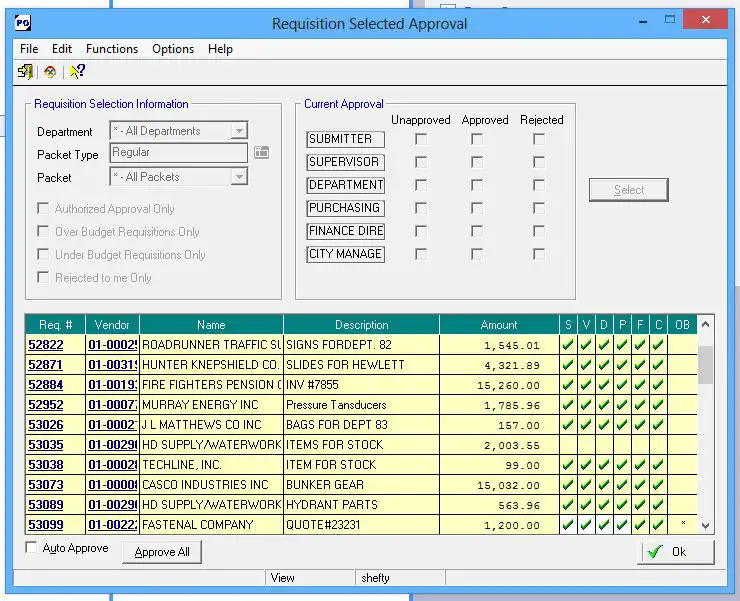Open the File menu

point(29,49)
